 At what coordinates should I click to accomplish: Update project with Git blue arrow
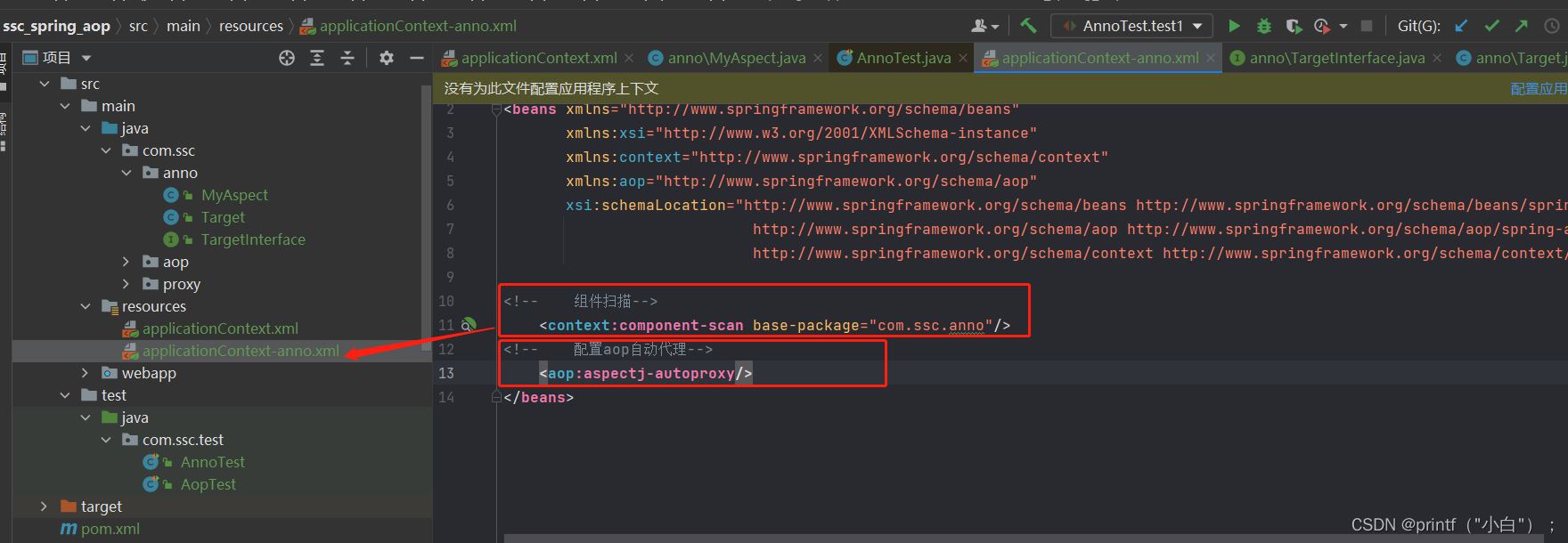1461,26
